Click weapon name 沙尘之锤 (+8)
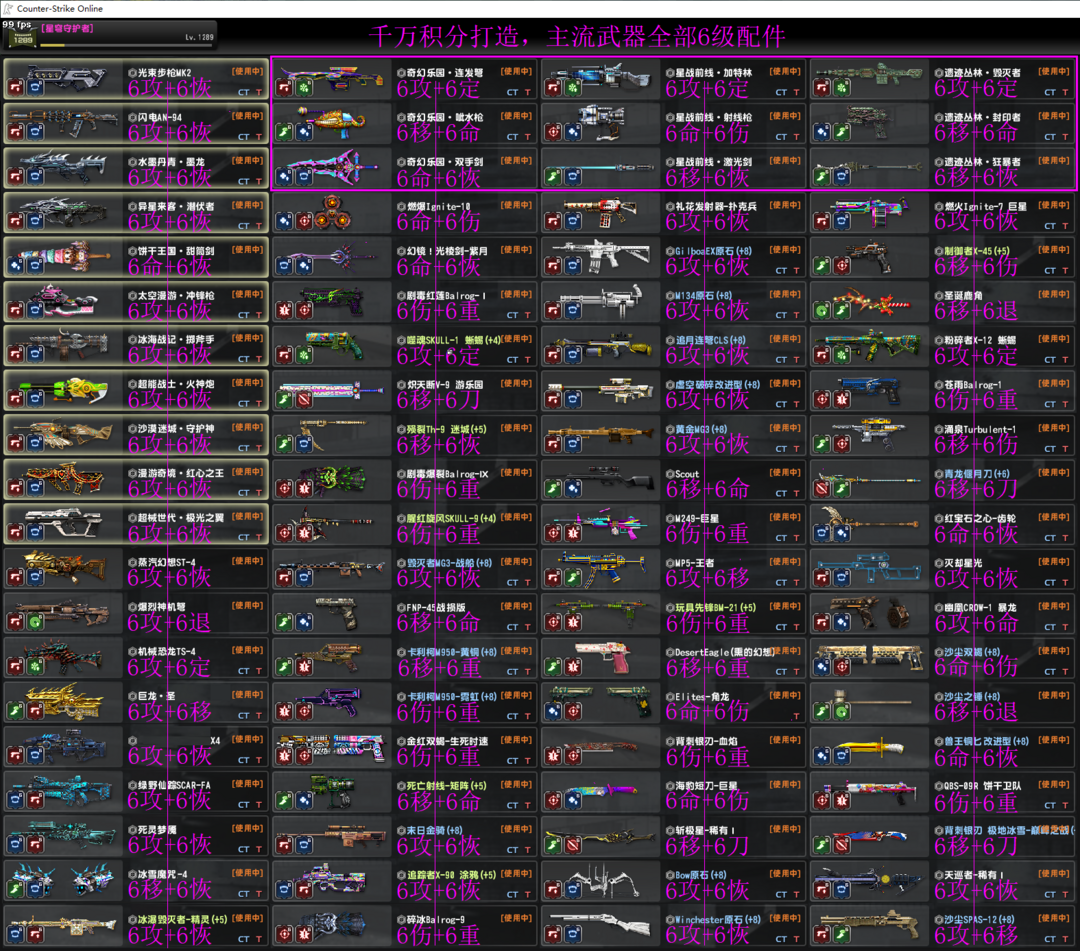1080x951 pixels. (x=972, y=696)
